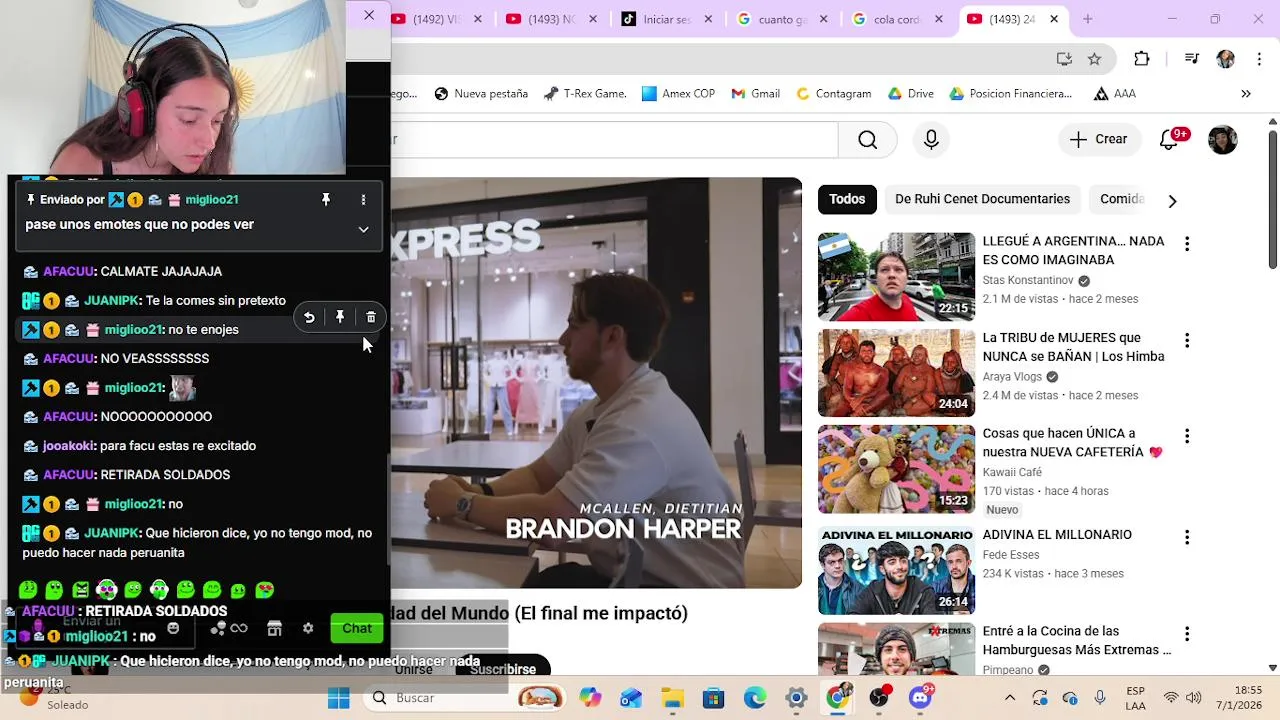Click the Suscribirse button
1280x720 pixels.
(x=503, y=669)
